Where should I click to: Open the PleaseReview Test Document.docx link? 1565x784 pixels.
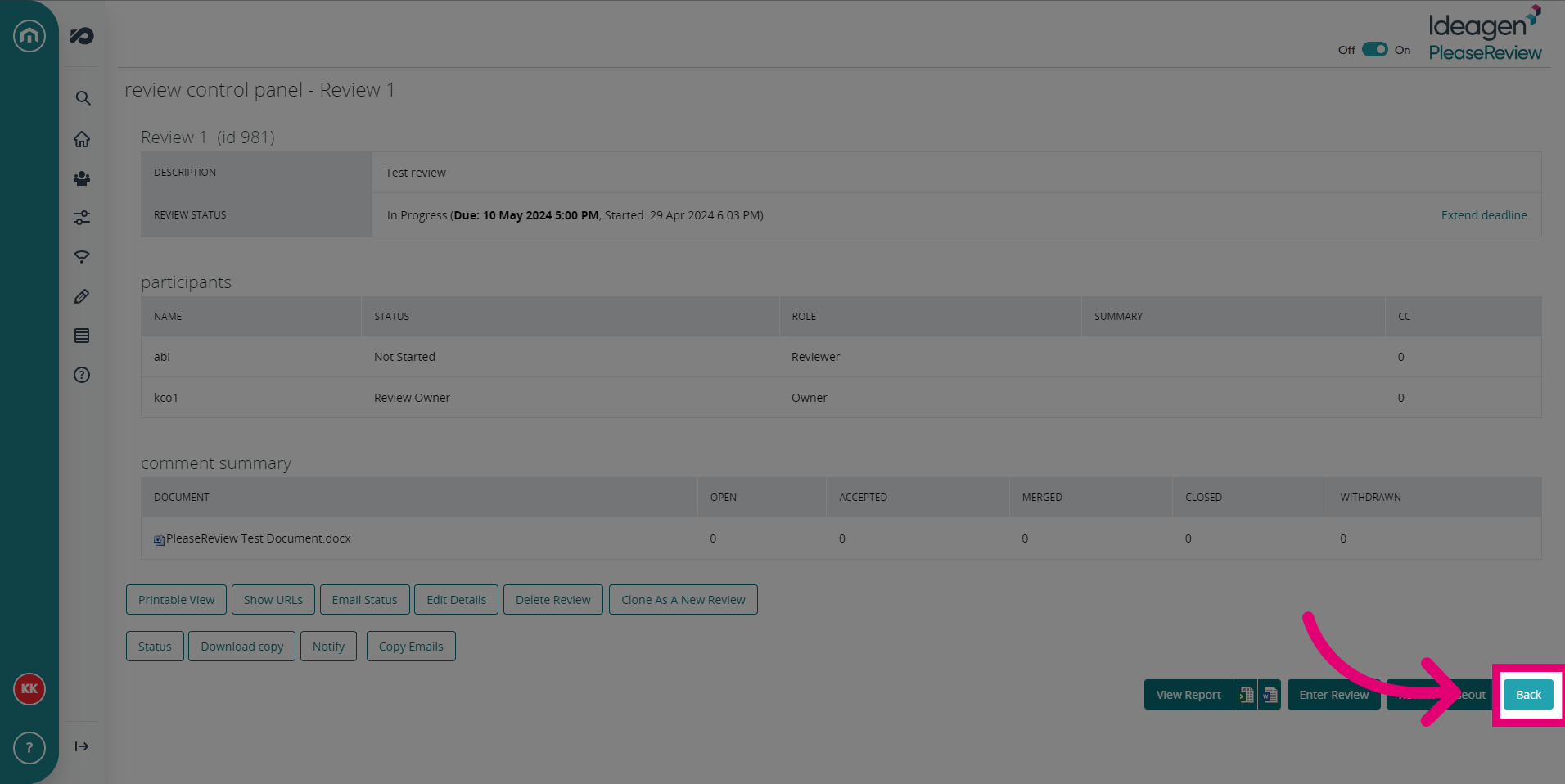pyautogui.click(x=259, y=538)
